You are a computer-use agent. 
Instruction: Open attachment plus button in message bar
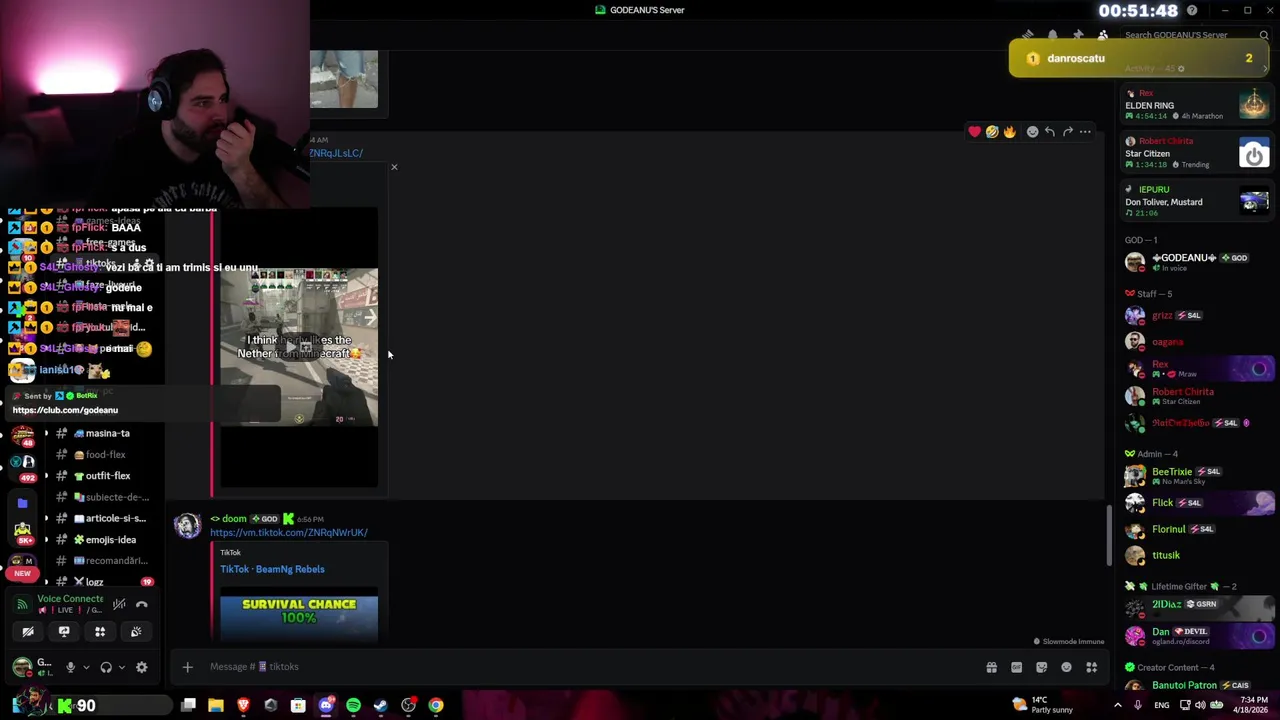187,667
